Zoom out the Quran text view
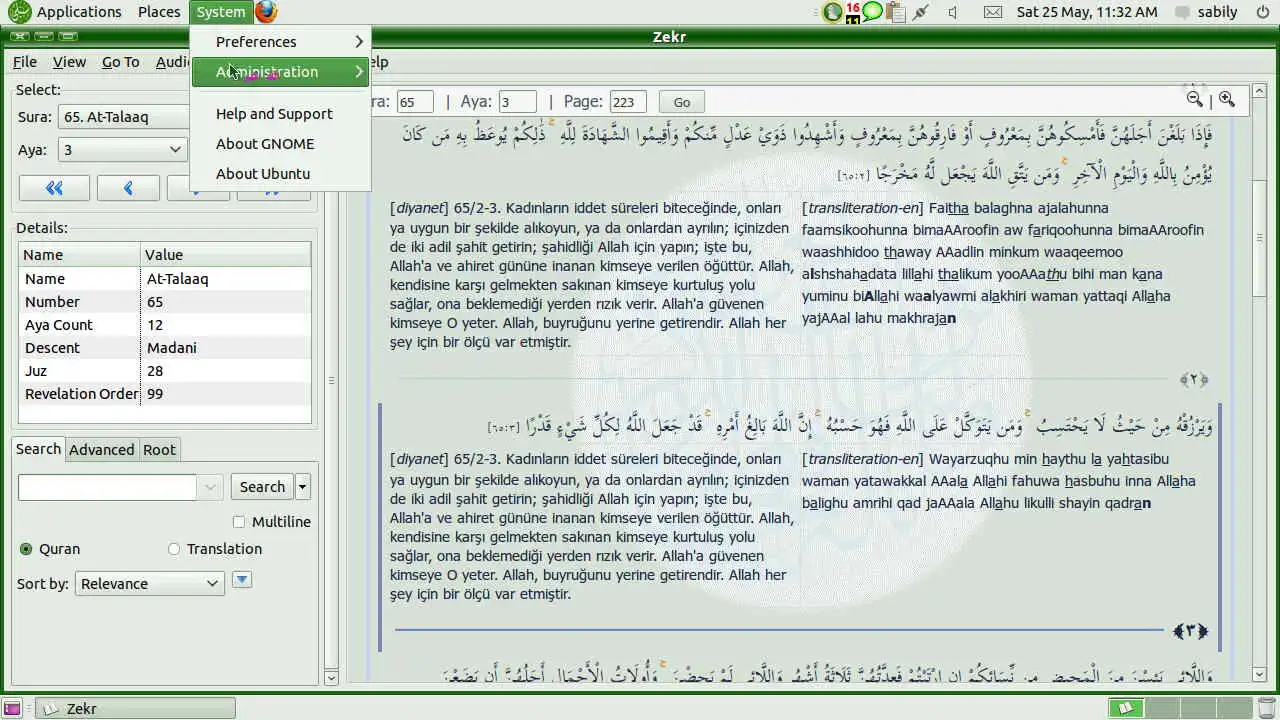This screenshot has width=1280, height=720. click(x=1194, y=99)
